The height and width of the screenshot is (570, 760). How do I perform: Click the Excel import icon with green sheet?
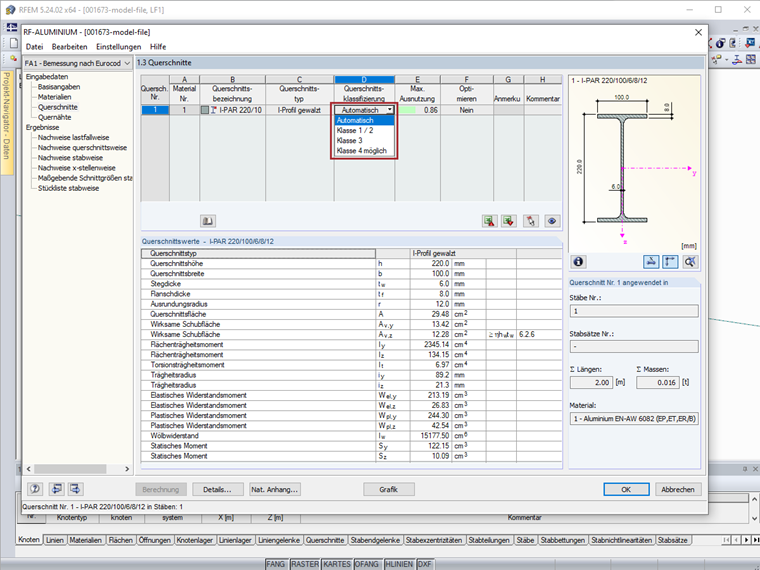(508, 221)
